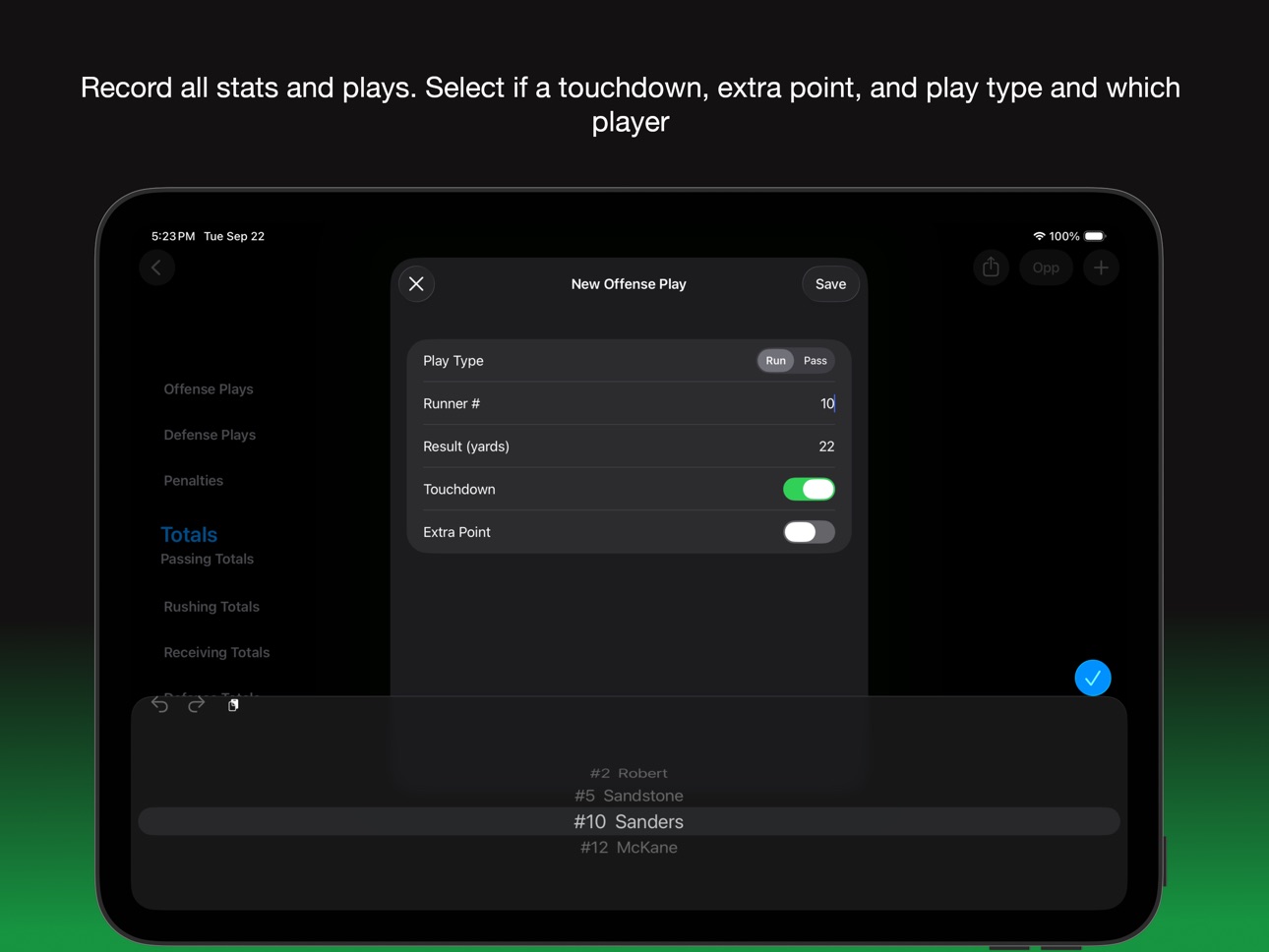
Task: Edit the Runner # field
Action: click(x=629, y=403)
